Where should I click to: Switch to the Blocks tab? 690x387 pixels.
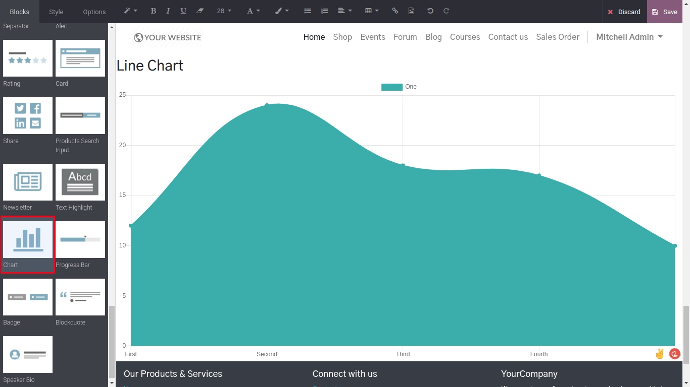coord(19,11)
